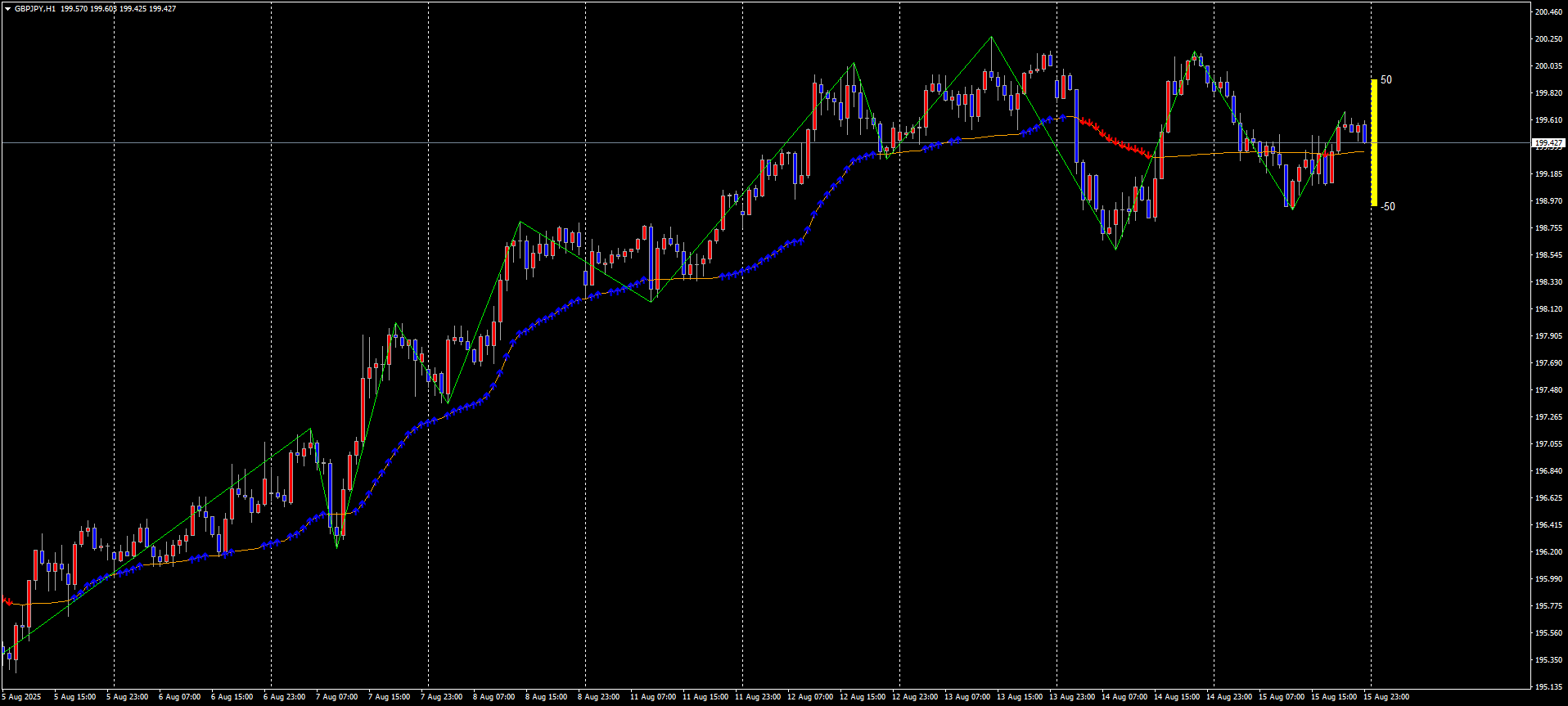This screenshot has height=706, width=1568.
Task: Click time axis label '11 Aug 23:00'
Action: click(x=758, y=698)
